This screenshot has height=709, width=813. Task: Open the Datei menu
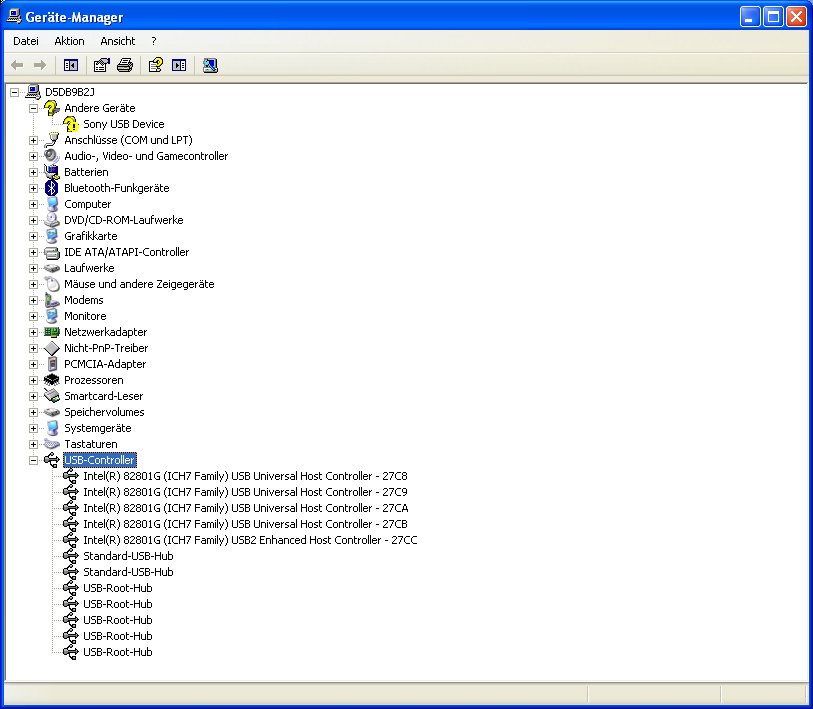25,41
